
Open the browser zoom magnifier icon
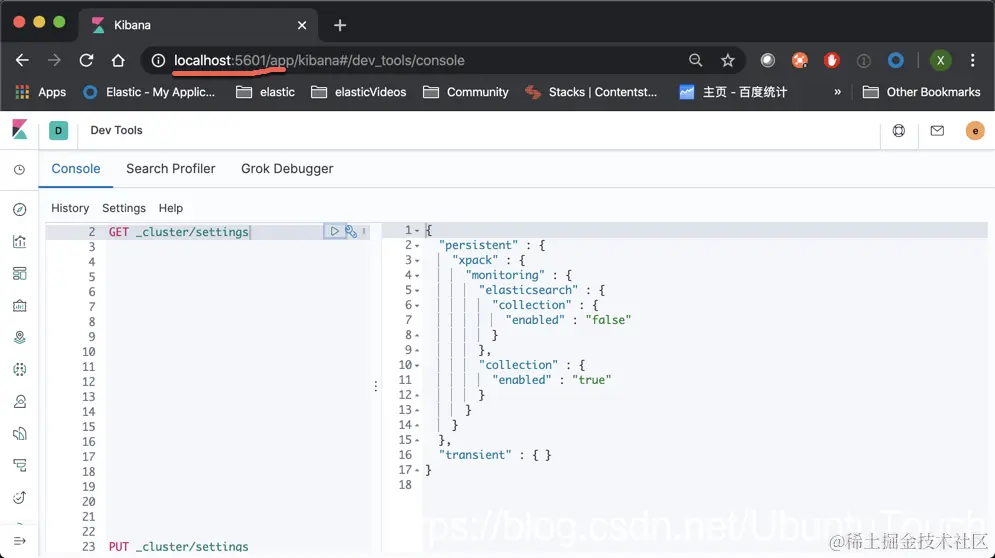(695, 60)
